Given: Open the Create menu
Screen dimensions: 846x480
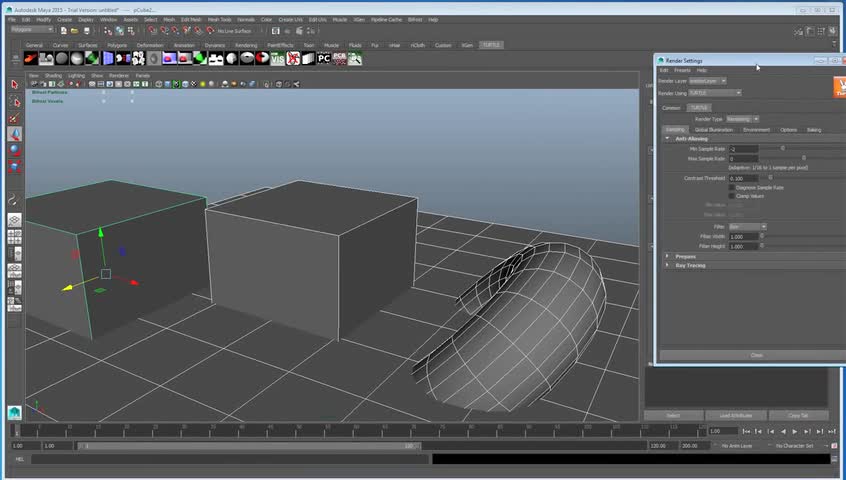Looking at the screenshot, I should point(65,19).
